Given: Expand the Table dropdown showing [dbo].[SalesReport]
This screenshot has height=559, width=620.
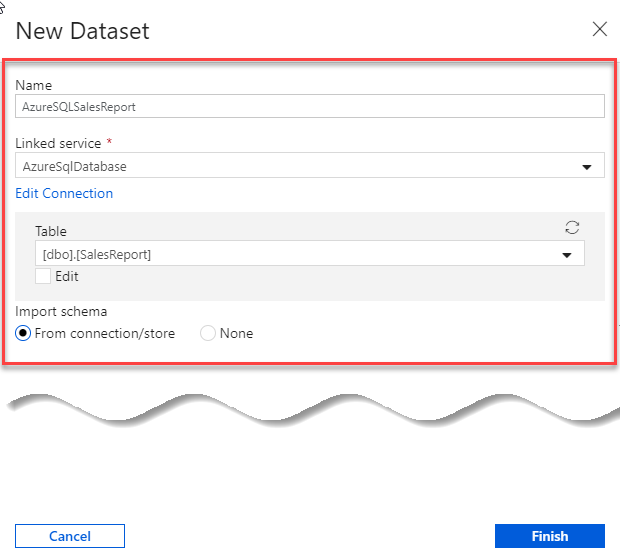Looking at the screenshot, I should [x=310, y=253].
